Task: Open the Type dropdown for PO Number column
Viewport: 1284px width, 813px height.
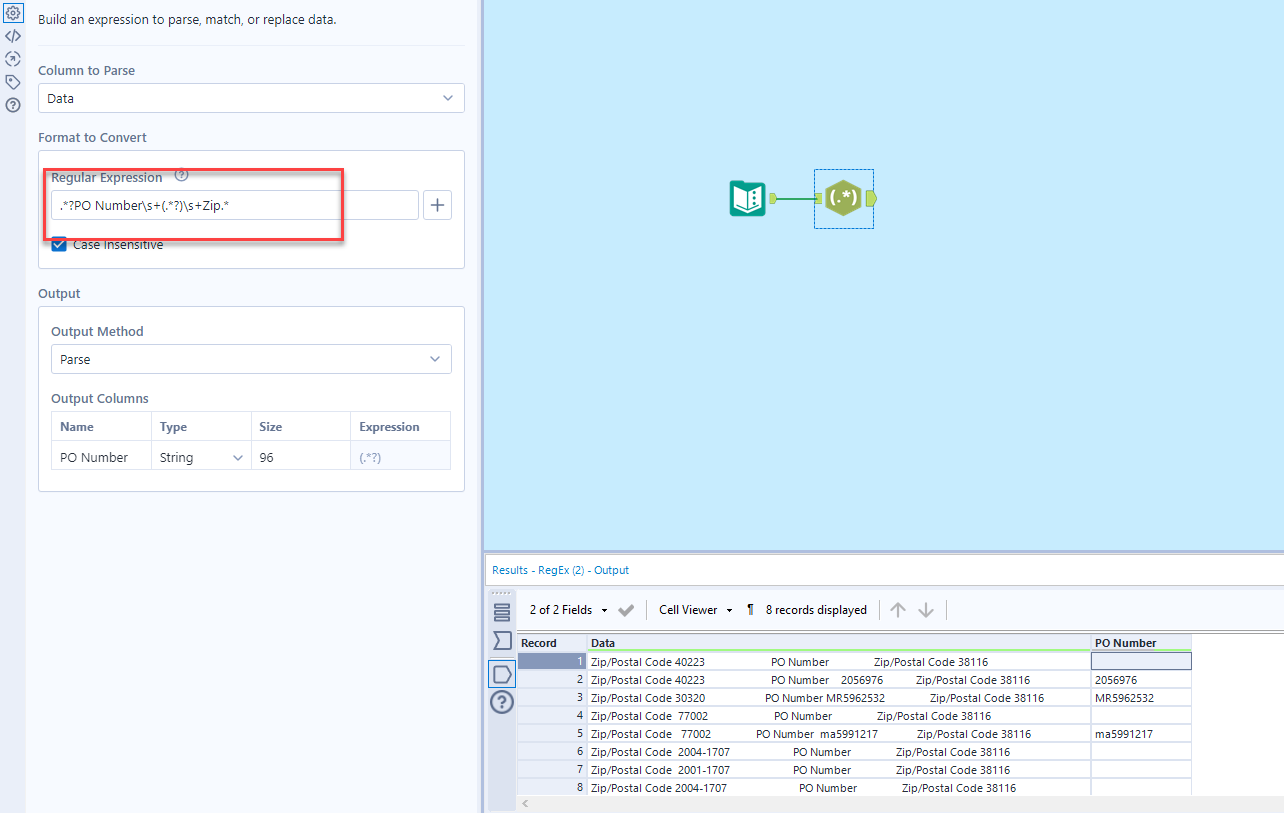Action: [238, 457]
